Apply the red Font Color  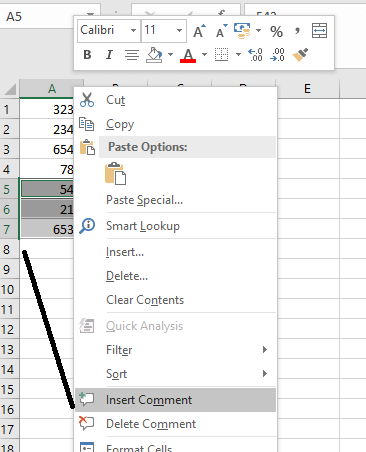click(x=188, y=55)
